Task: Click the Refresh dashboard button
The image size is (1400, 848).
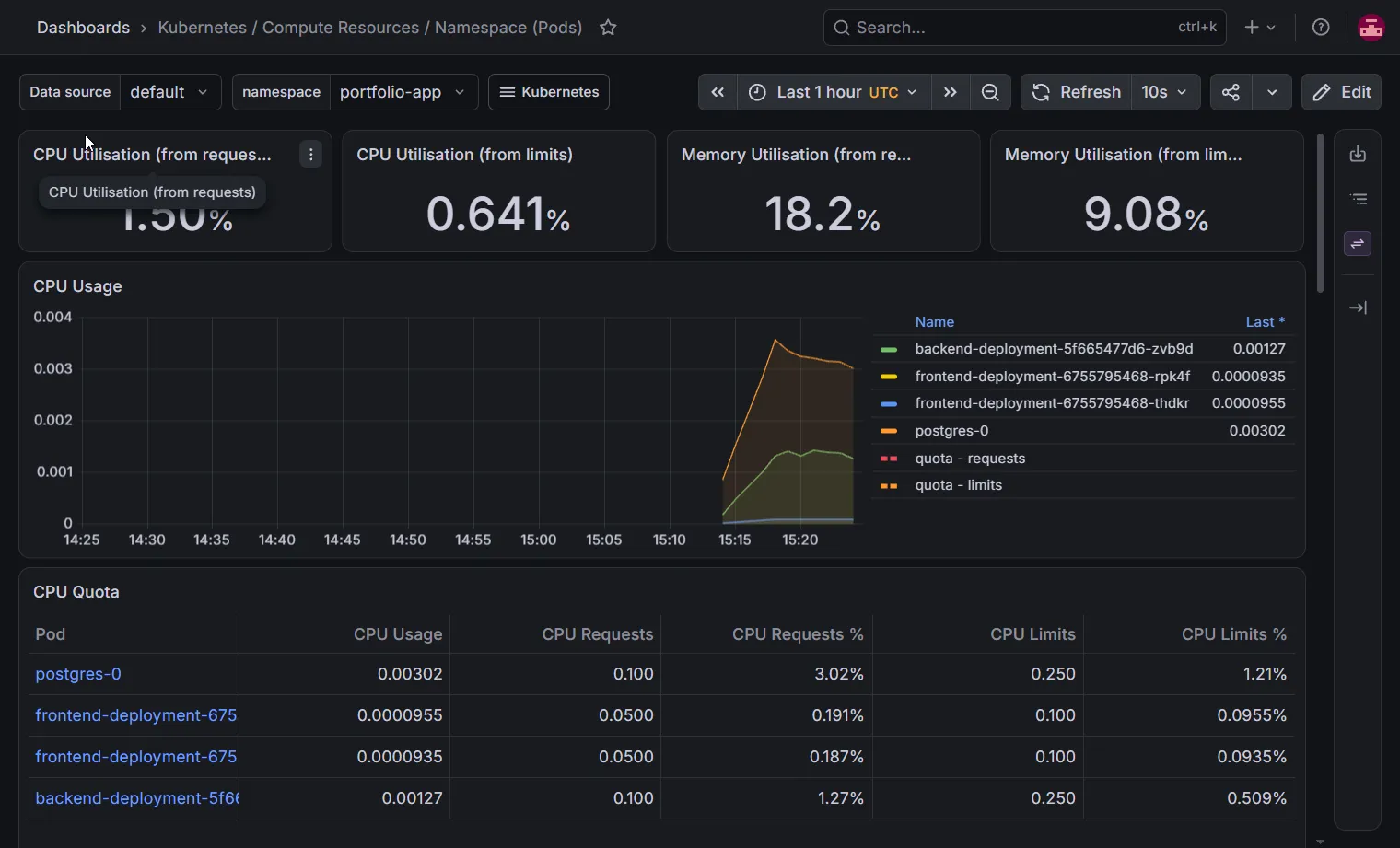Action: click(x=1077, y=92)
